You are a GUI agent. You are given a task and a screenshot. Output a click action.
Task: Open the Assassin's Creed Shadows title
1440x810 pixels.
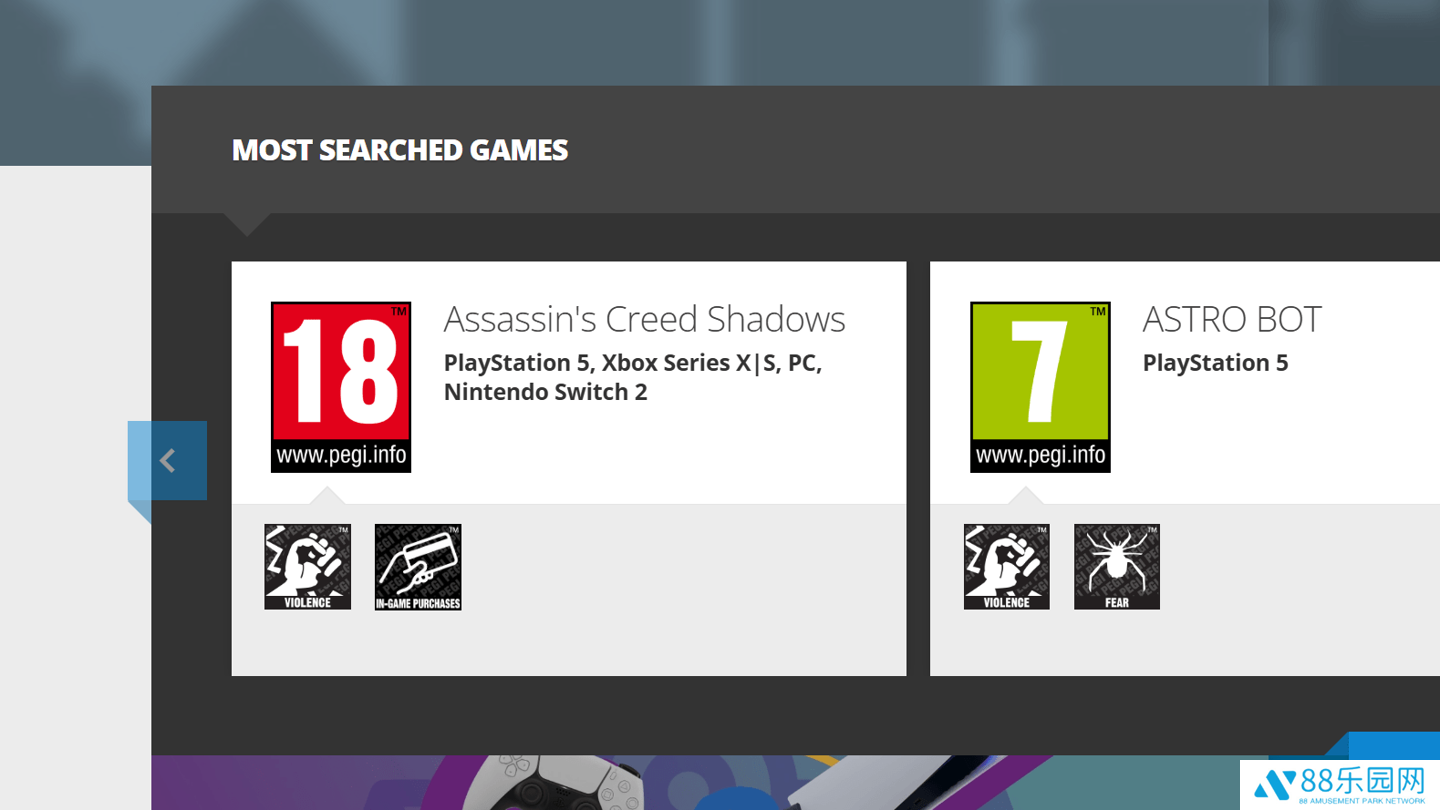pyautogui.click(x=644, y=319)
